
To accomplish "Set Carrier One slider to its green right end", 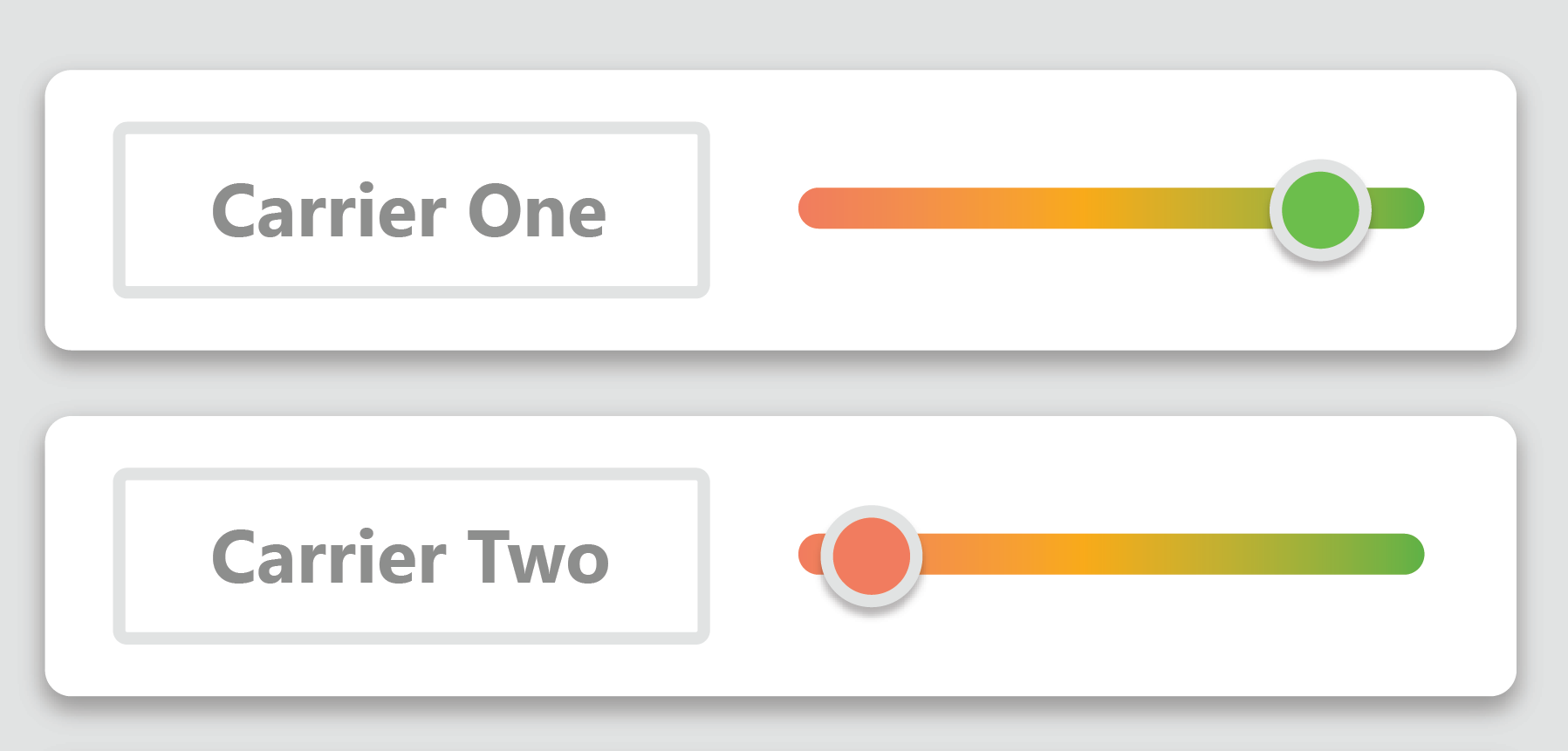I will 1409,208.
